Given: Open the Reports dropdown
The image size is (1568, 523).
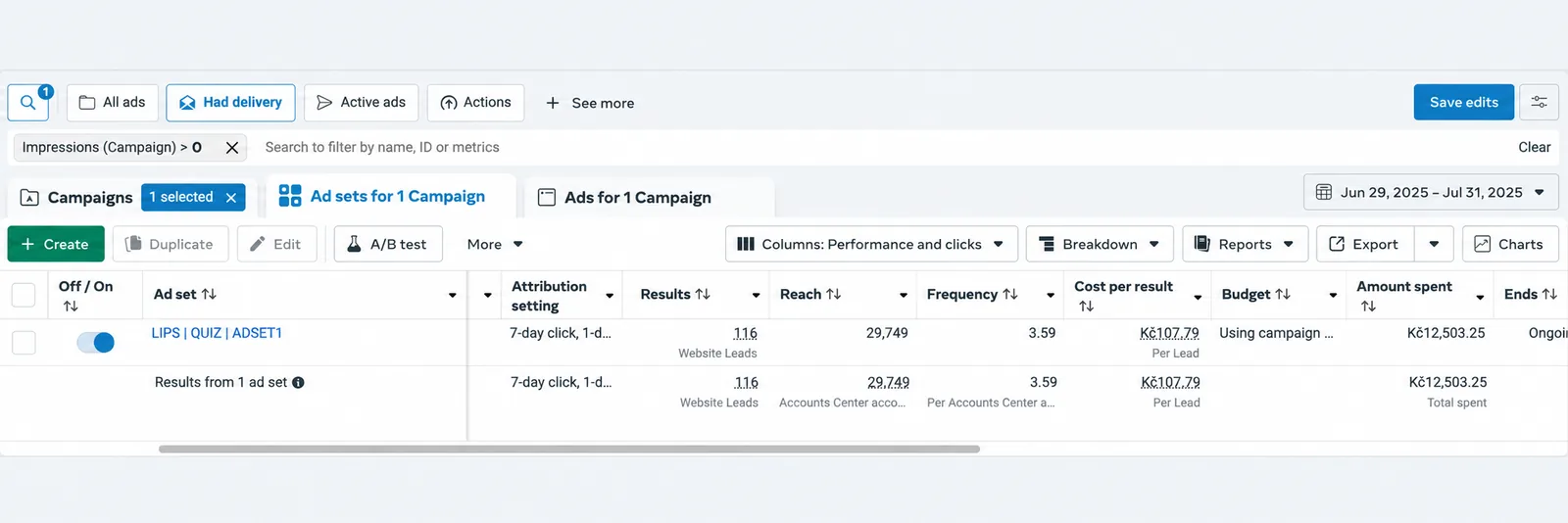Looking at the screenshot, I should click(1245, 244).
